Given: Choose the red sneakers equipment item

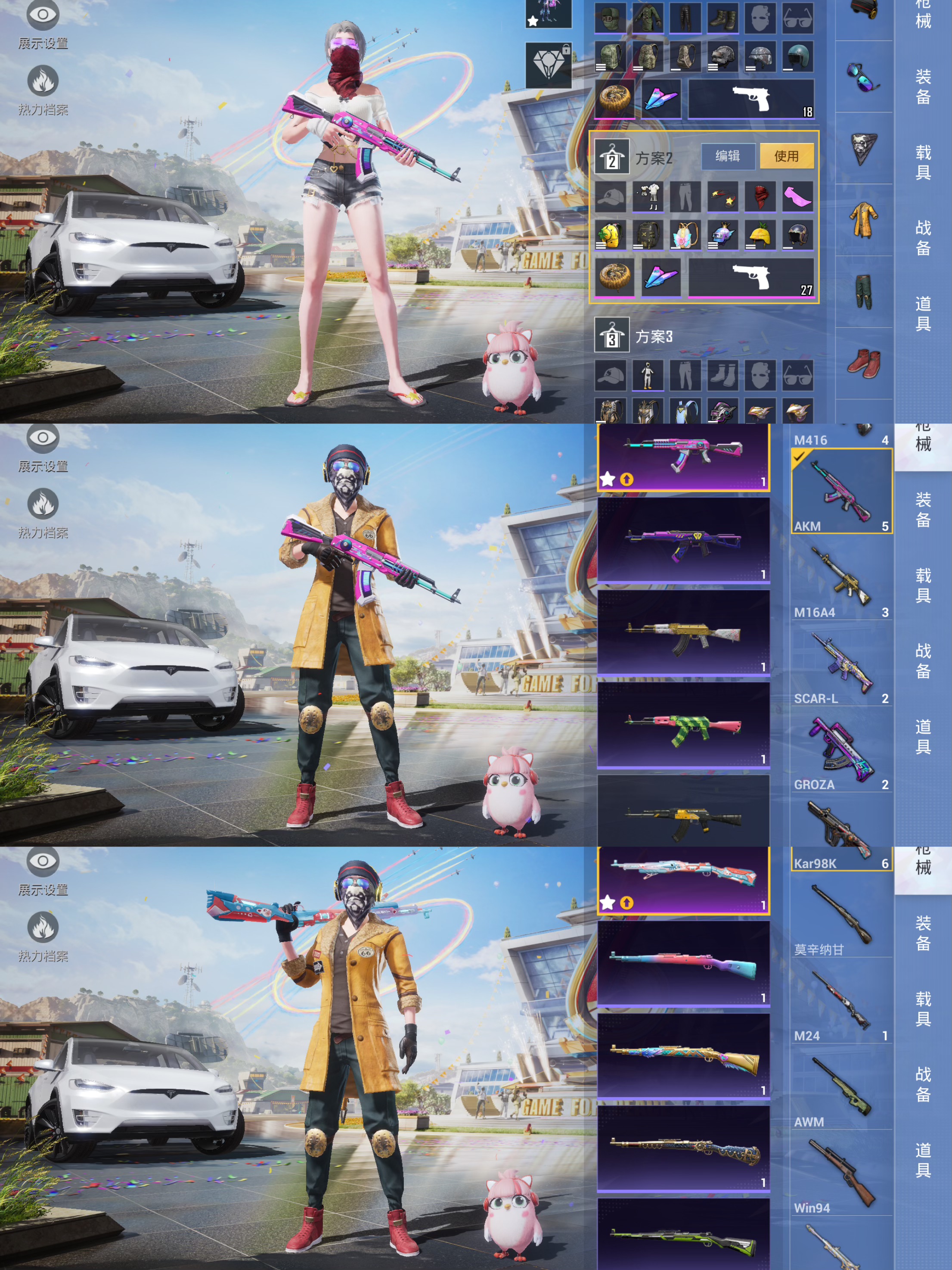Looking at the screenshot, I should coord(864,364).
